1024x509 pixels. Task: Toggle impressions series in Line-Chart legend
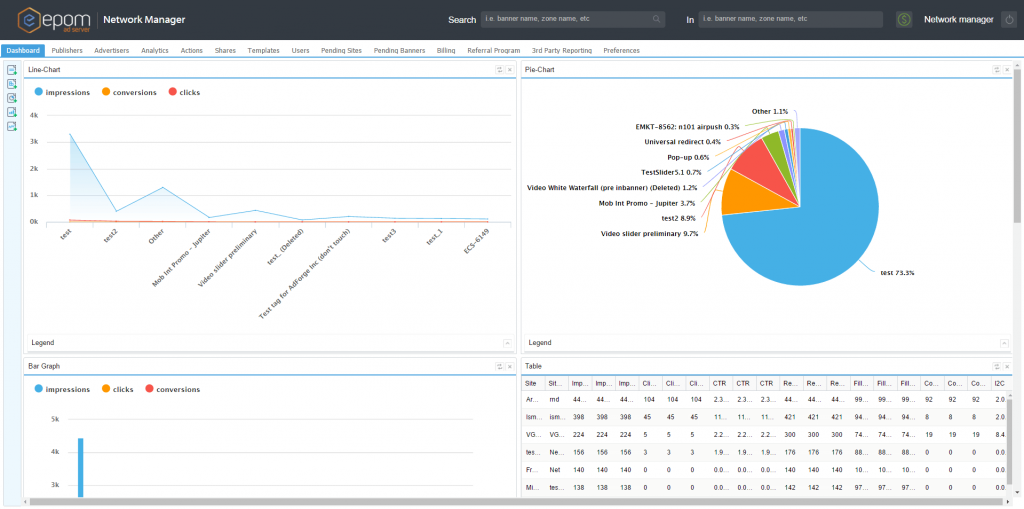[x=62, y=92]
